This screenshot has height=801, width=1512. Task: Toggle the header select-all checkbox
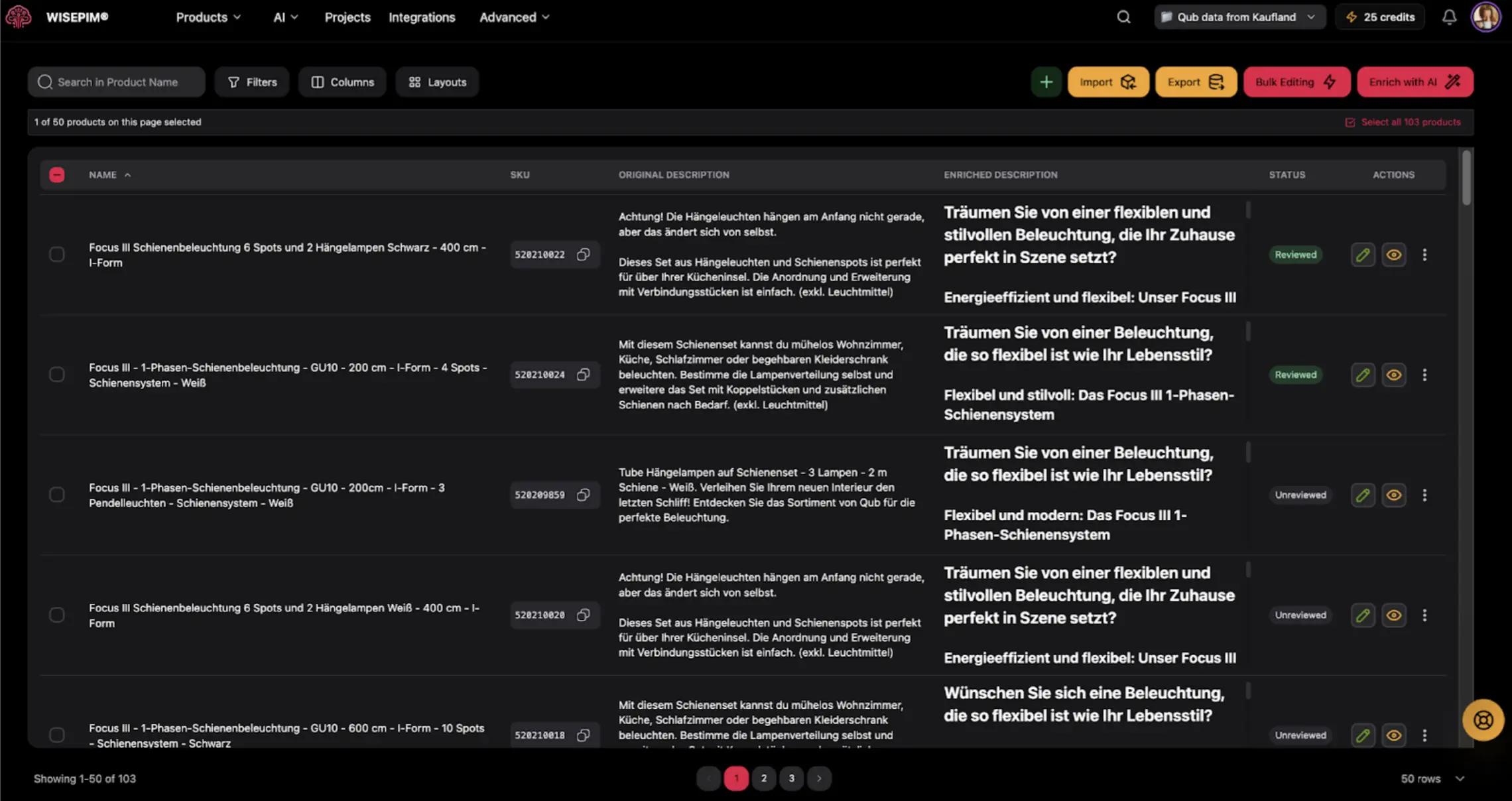click(57, 175)
